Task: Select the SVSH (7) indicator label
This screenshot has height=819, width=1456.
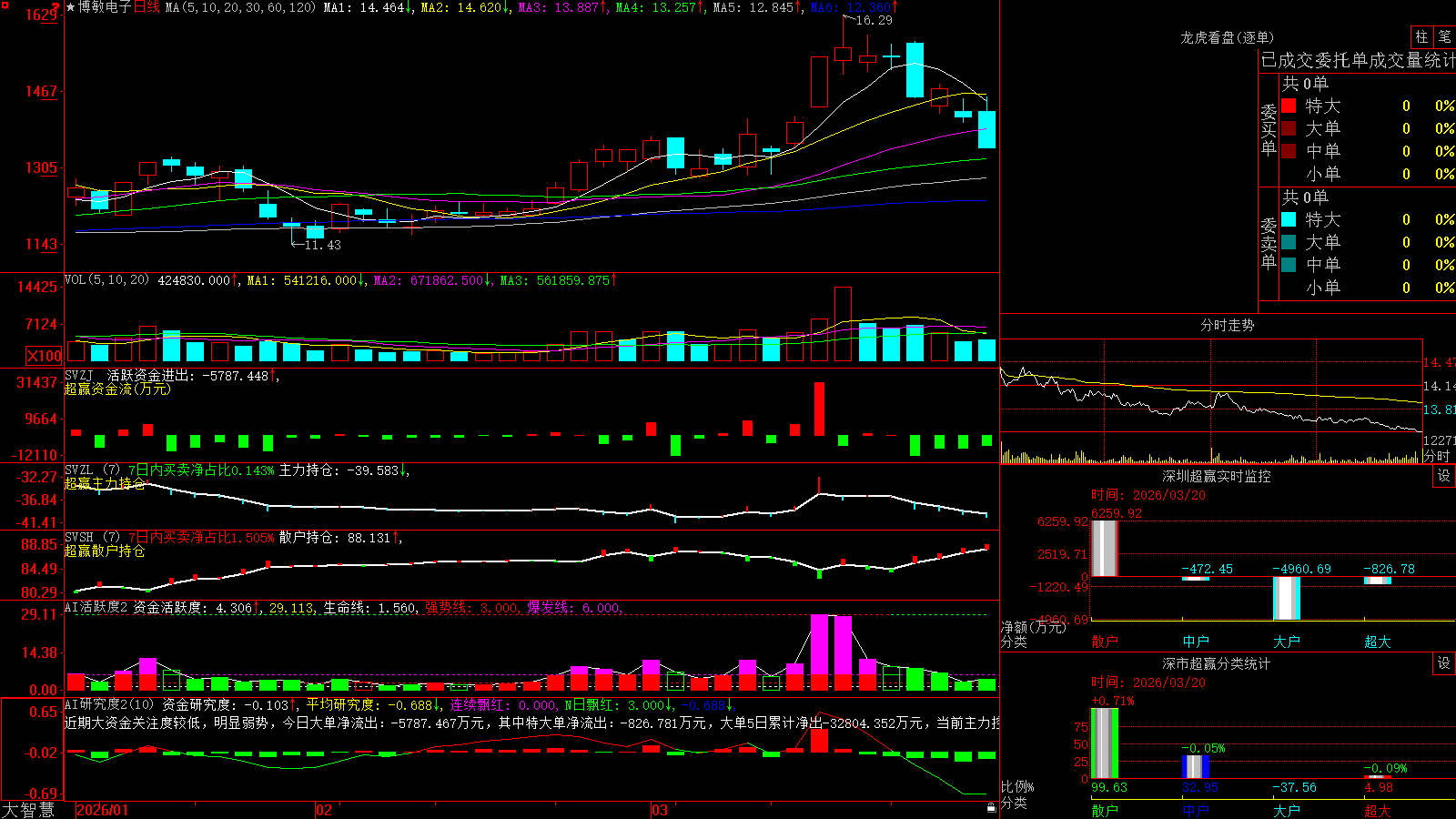Action: coord(92,538)
